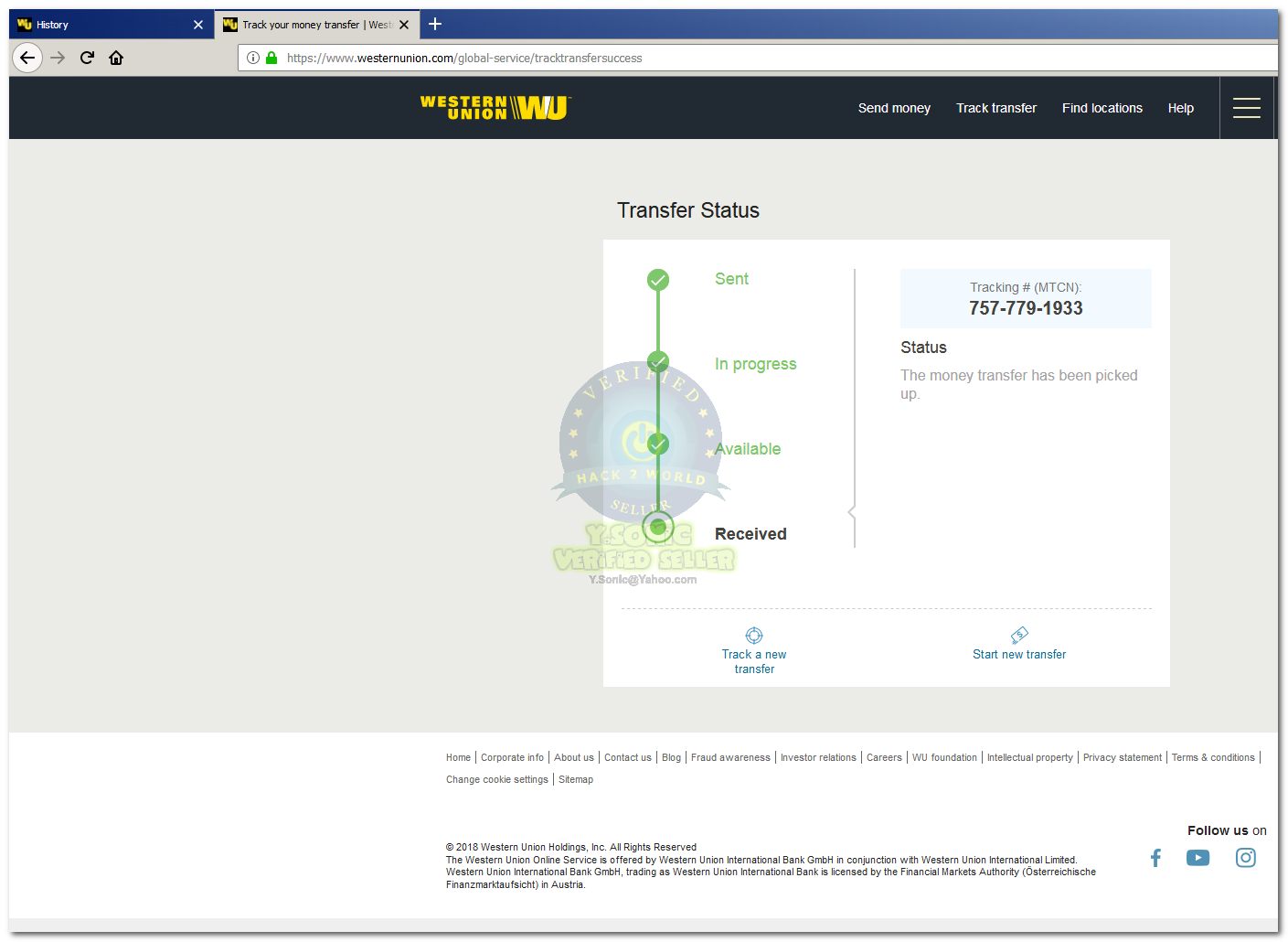
Task: Open the Facebook follow icon
Action: (1155, 858)
